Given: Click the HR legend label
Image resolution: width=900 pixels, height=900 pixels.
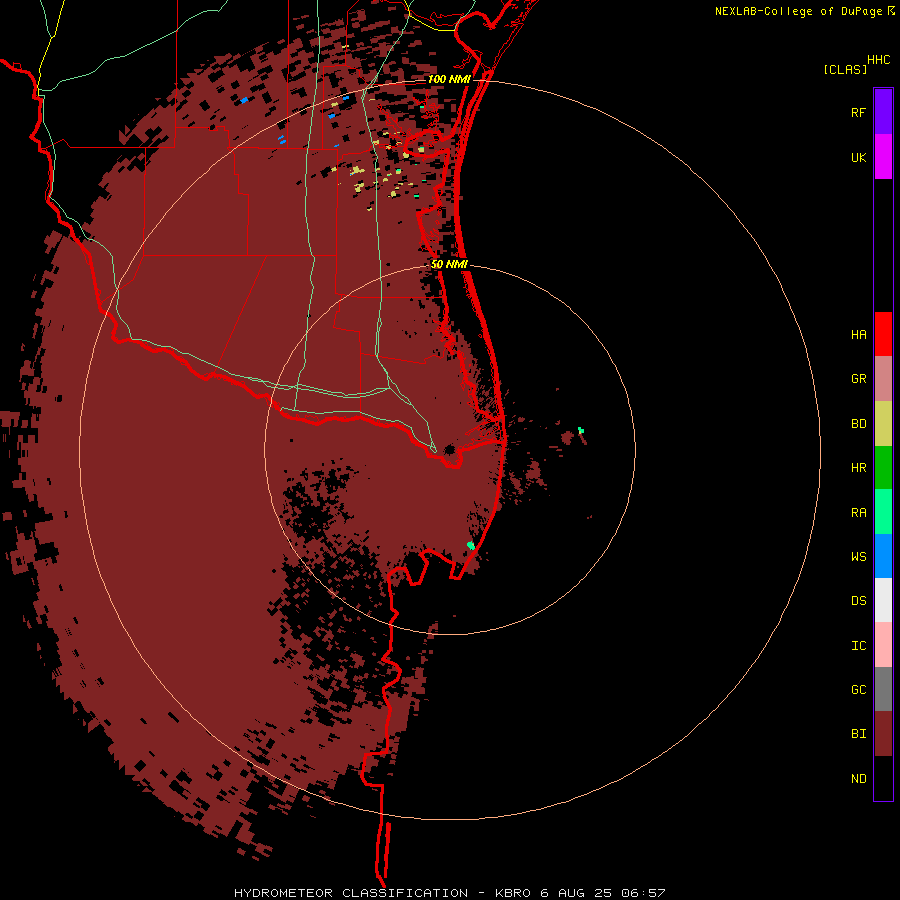Looking at the screenshot, I should [x=858, y=468].
